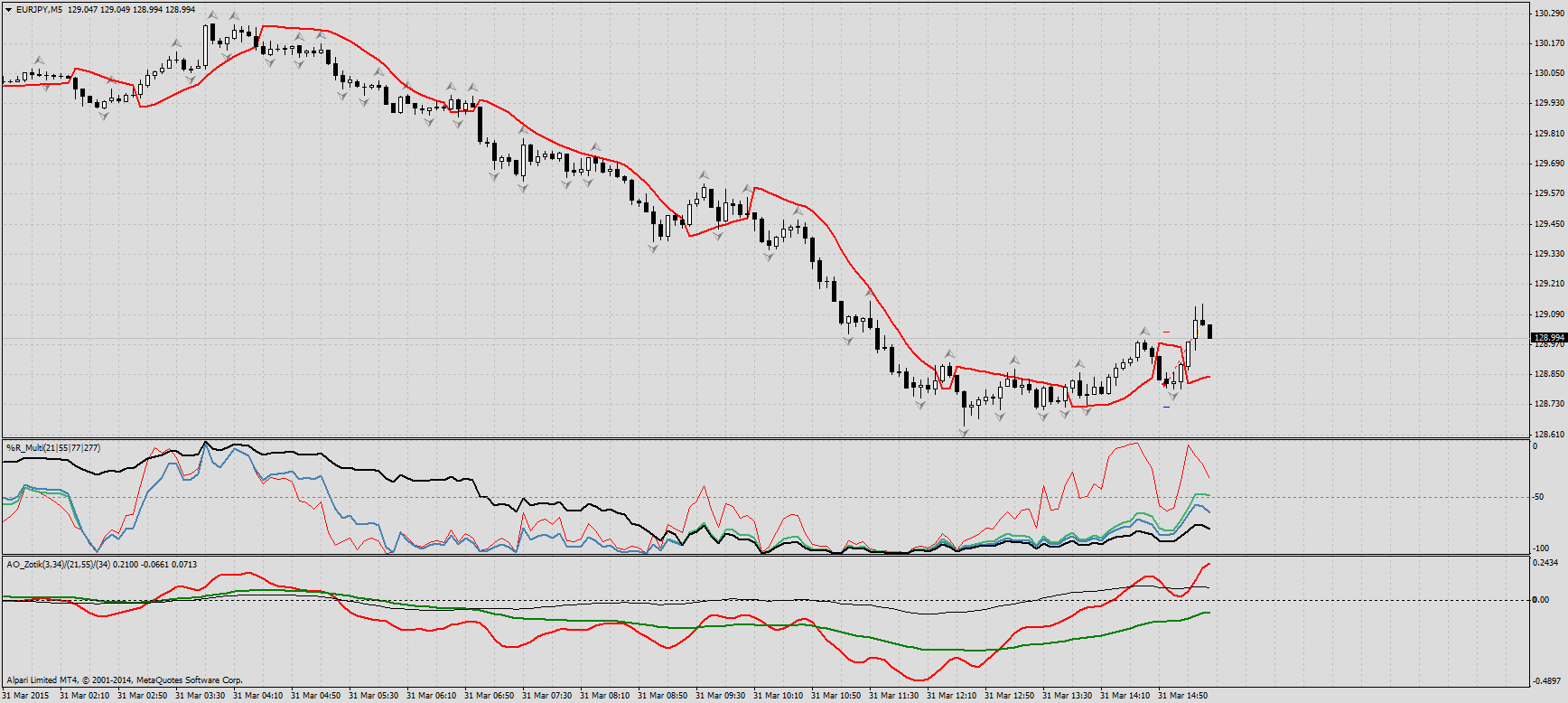Viewport: 1568px width, 703px height.
Task: Click the small blue dash mark below recent candles
Action: [x=1166, y=407]
